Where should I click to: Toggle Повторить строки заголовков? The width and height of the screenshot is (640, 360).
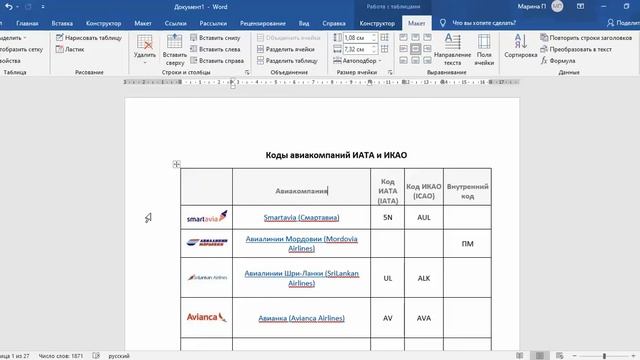586,38
